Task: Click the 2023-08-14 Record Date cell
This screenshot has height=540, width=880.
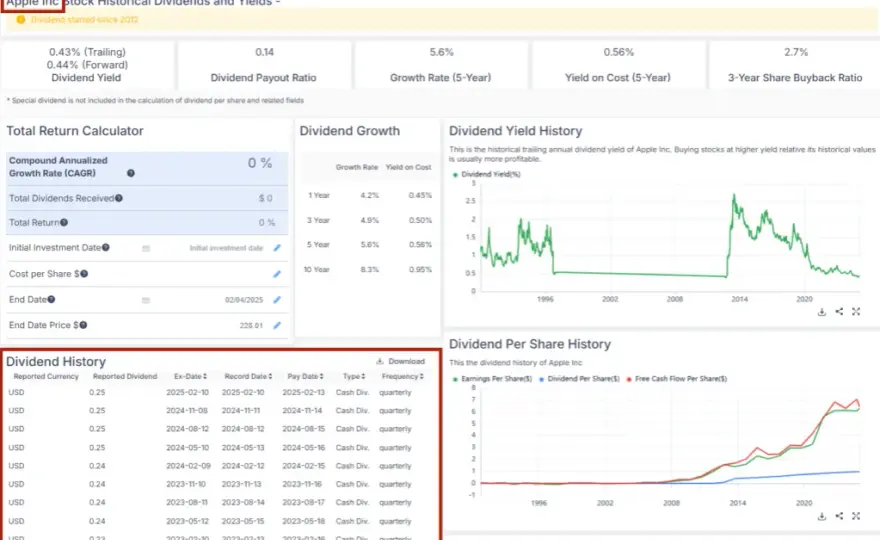Action: tap(243, 502)
